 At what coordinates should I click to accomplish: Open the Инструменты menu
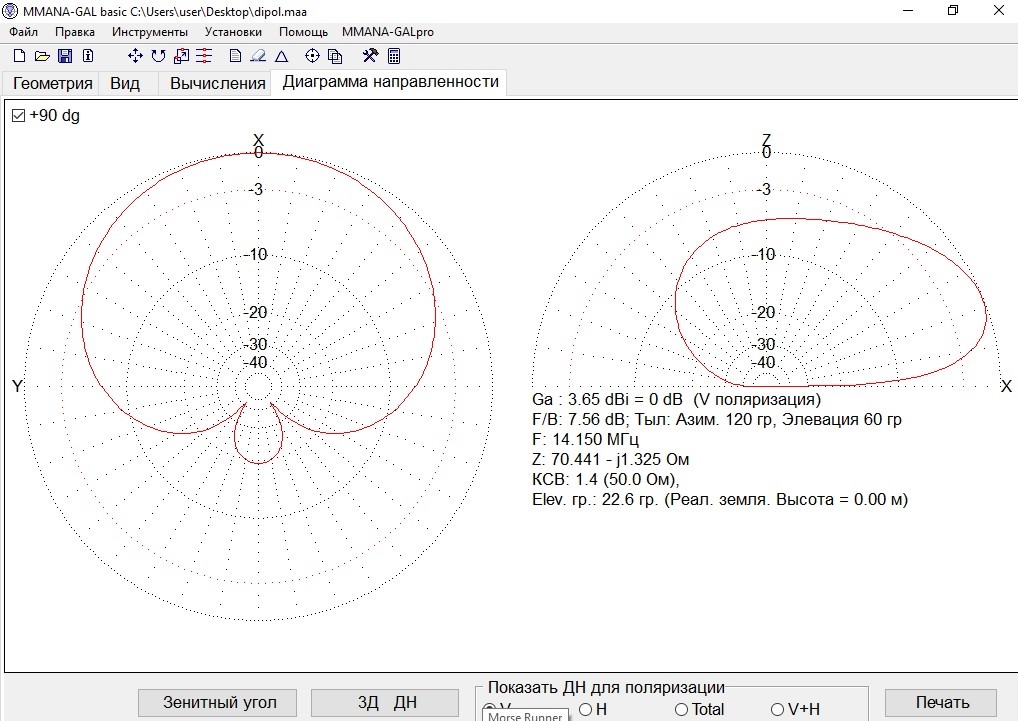[150, 32]
